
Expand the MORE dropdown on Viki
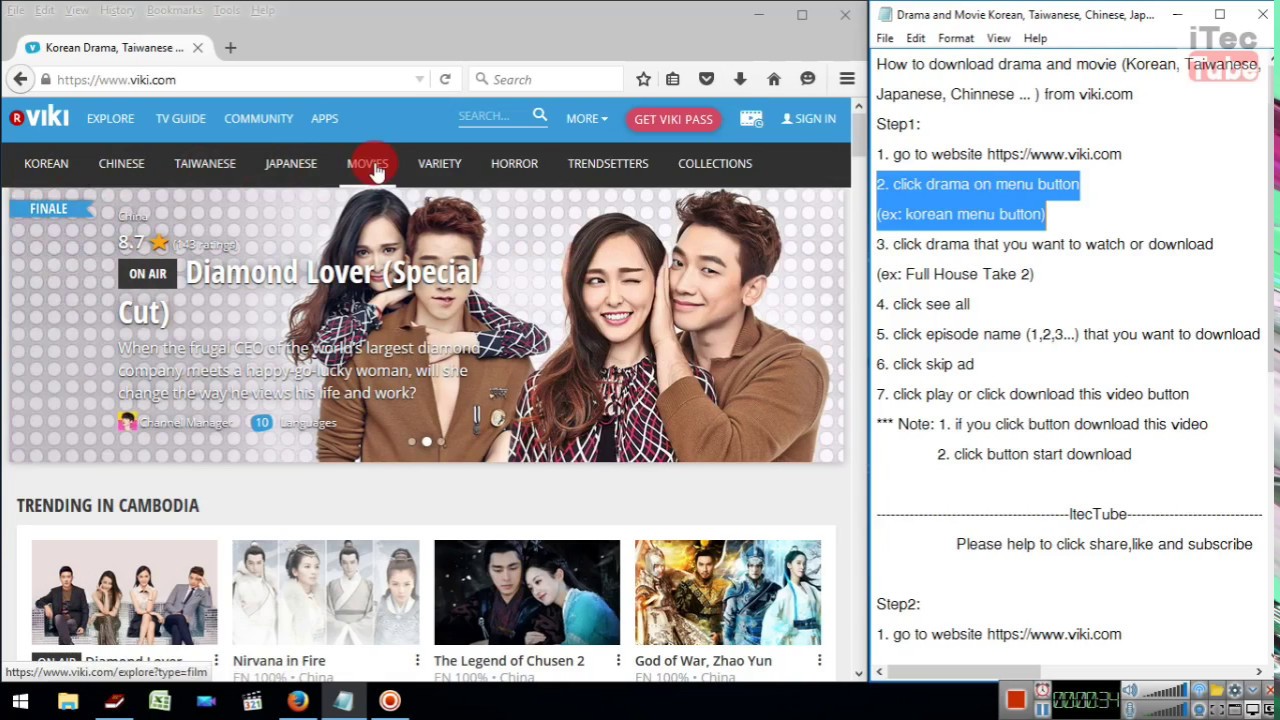pos(587,118)
